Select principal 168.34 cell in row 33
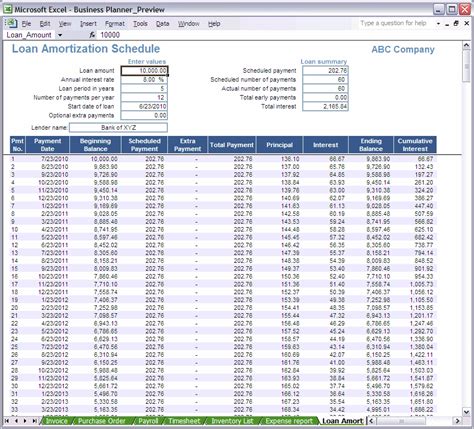The height and width of the screenshot is (429, 474). coord(280,409)
